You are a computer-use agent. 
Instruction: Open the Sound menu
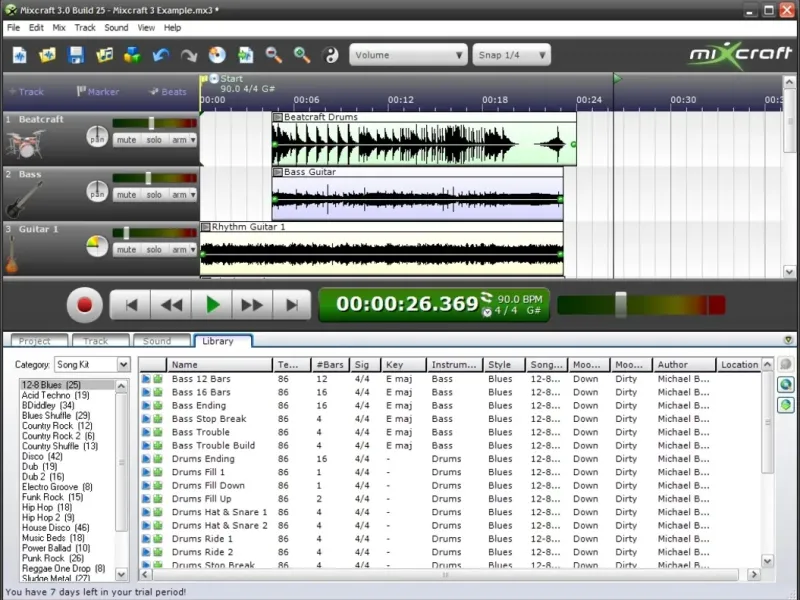point(116,27)
